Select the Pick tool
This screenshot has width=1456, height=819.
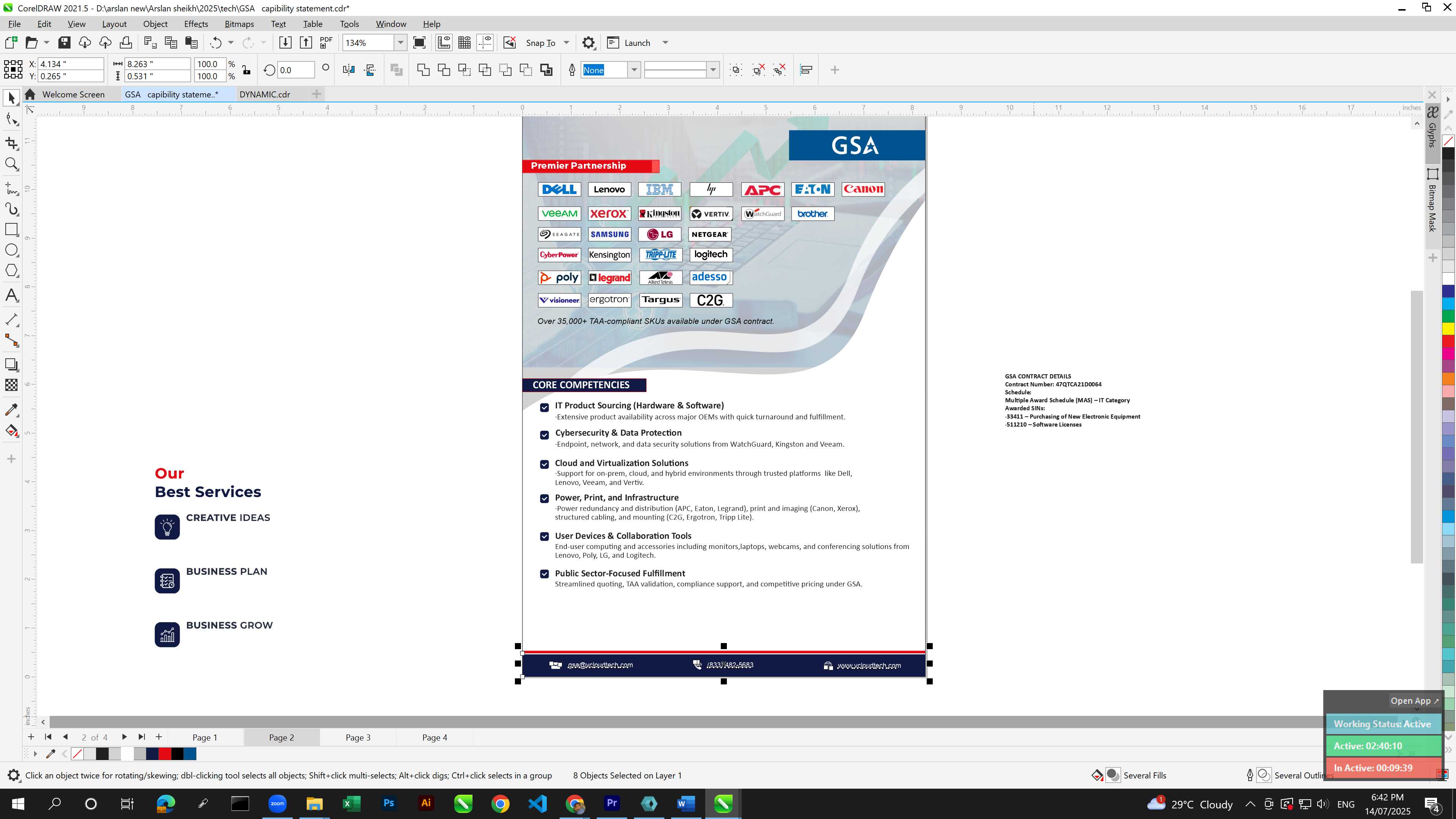[11, 98]
